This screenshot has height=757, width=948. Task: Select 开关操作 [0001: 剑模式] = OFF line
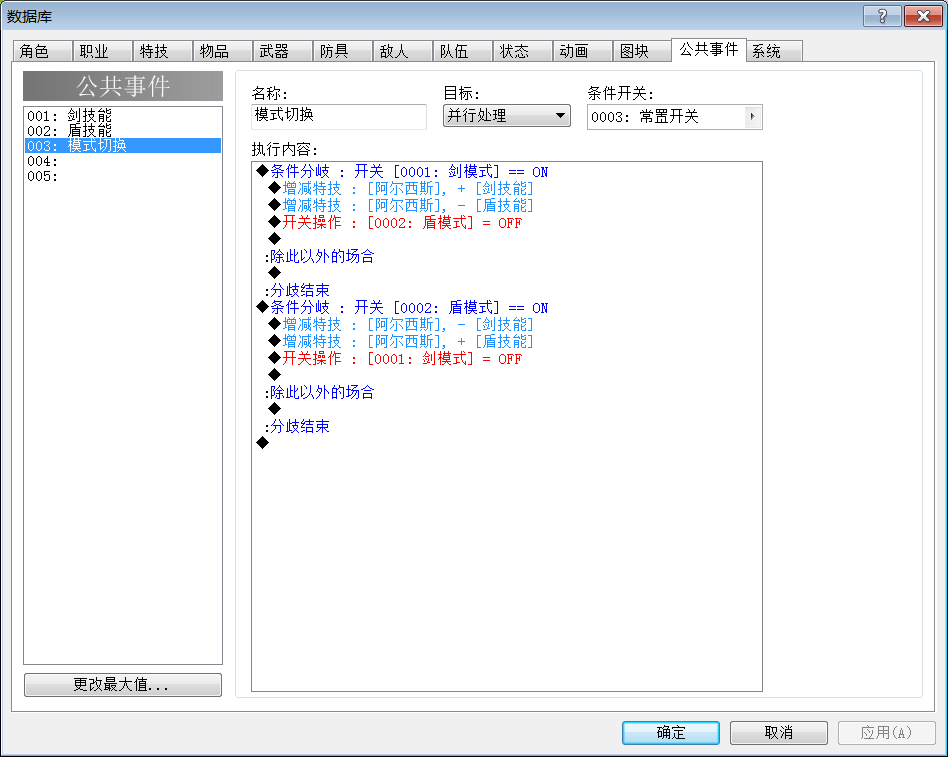395,359
